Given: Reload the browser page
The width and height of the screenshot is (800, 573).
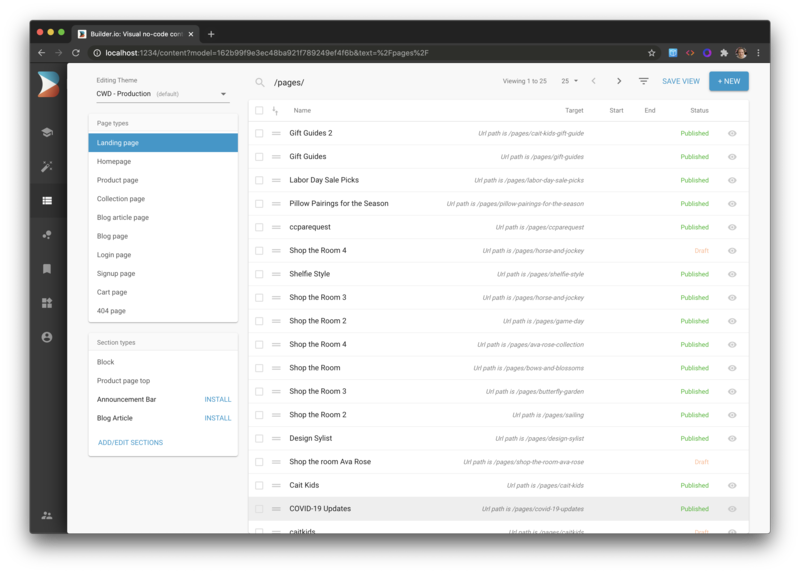Looking at the screenshot, I should [76, 53].
